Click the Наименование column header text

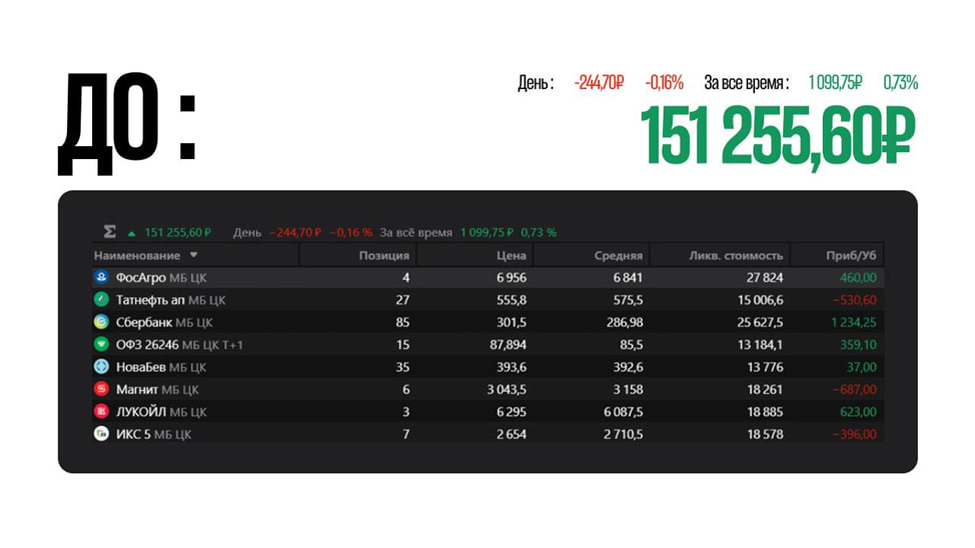pyautogui.click(x=137, y=256)
